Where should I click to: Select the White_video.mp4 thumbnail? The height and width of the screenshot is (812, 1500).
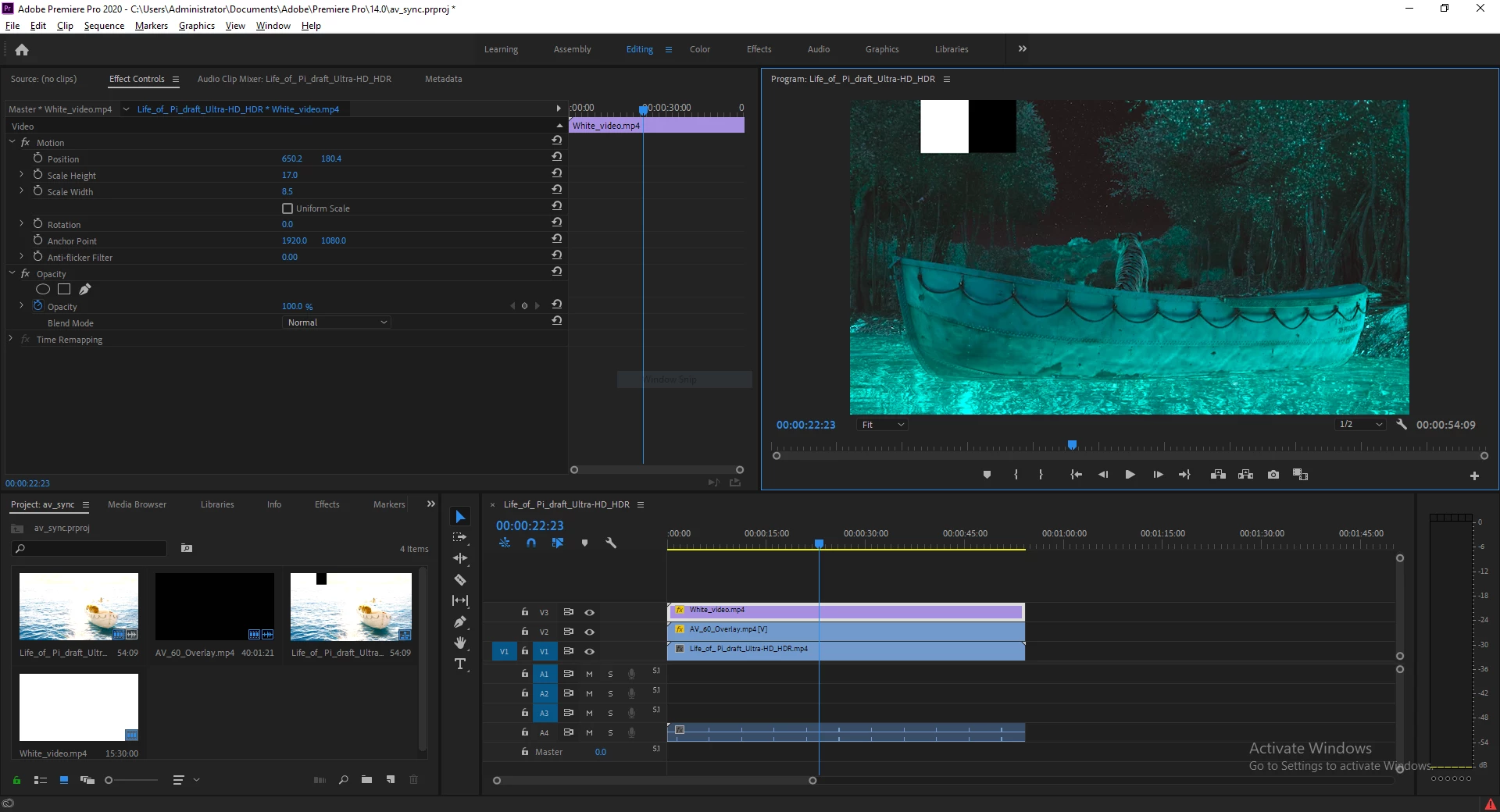click(x=79, y=707)
